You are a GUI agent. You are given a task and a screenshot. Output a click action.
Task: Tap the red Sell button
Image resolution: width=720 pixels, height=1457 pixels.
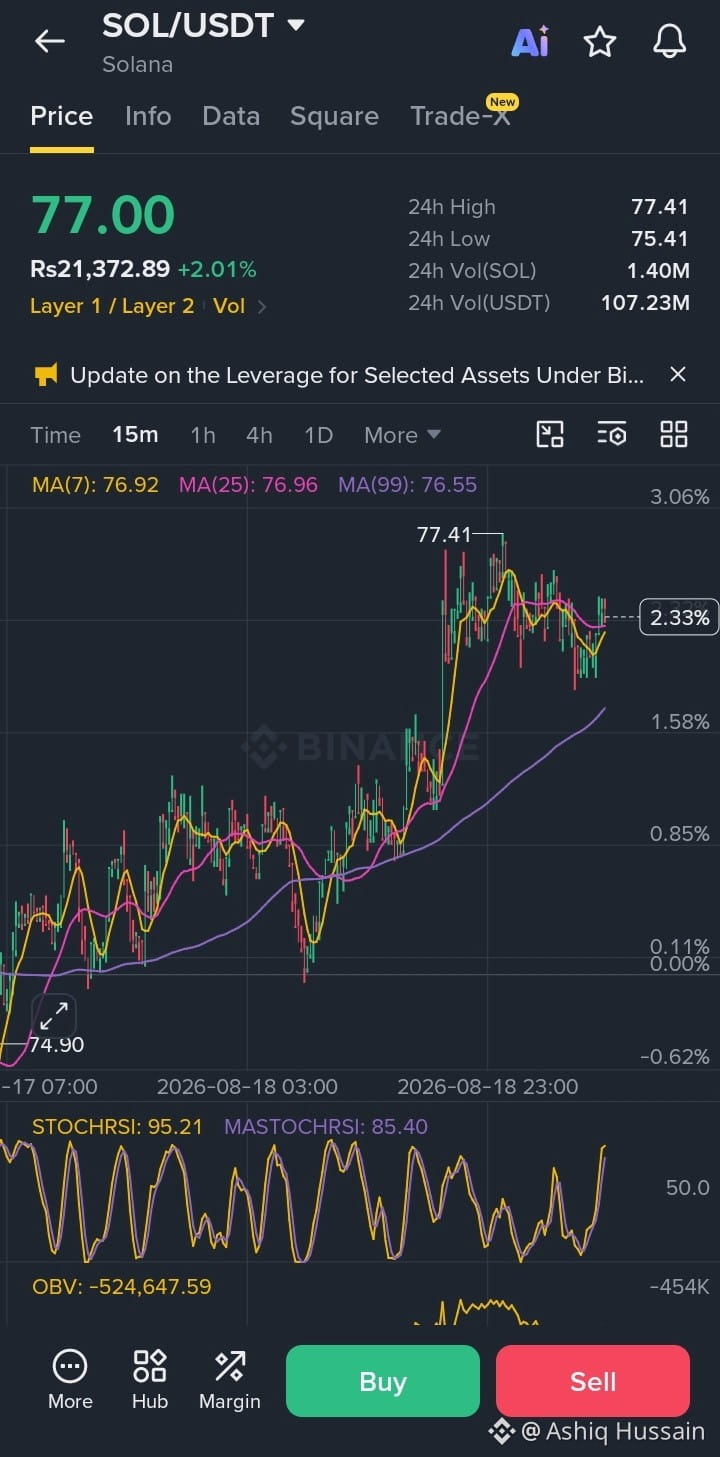(x=593, y=1381)
